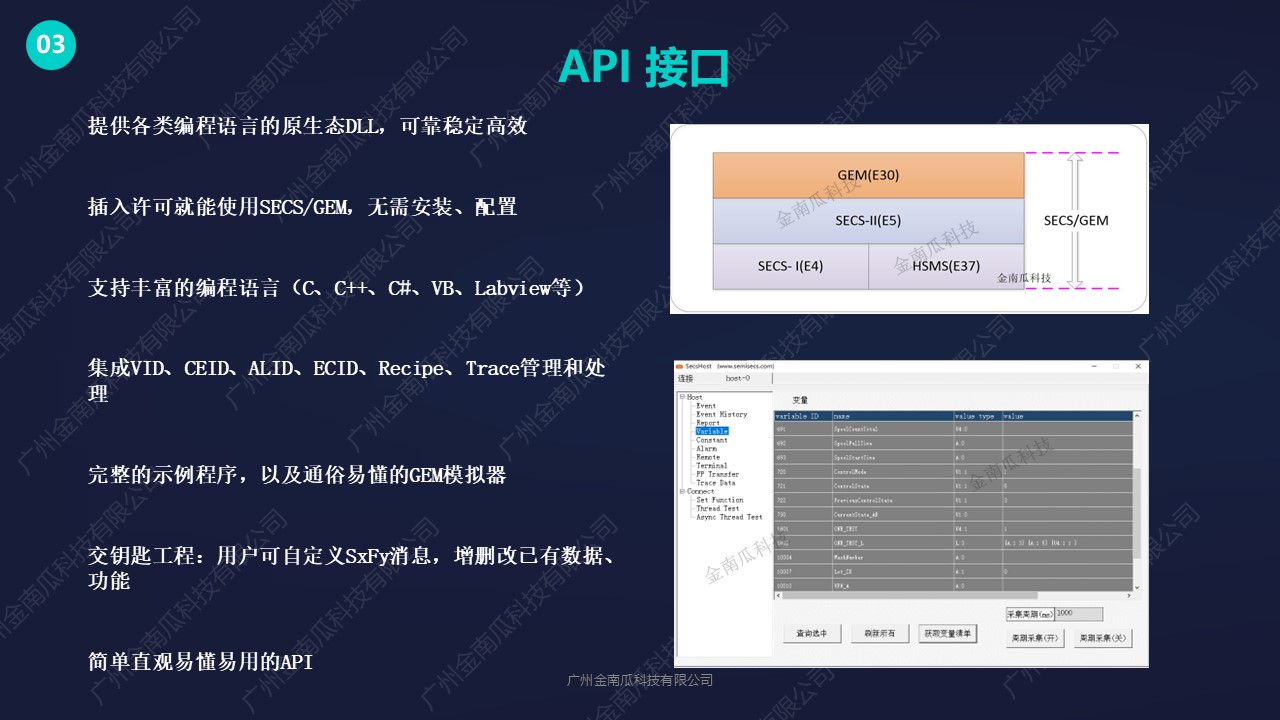This screenshot has width=1280, height=720.
Task: Start periodic collection with 周期采集(开)
Action: coord(1035,638)
